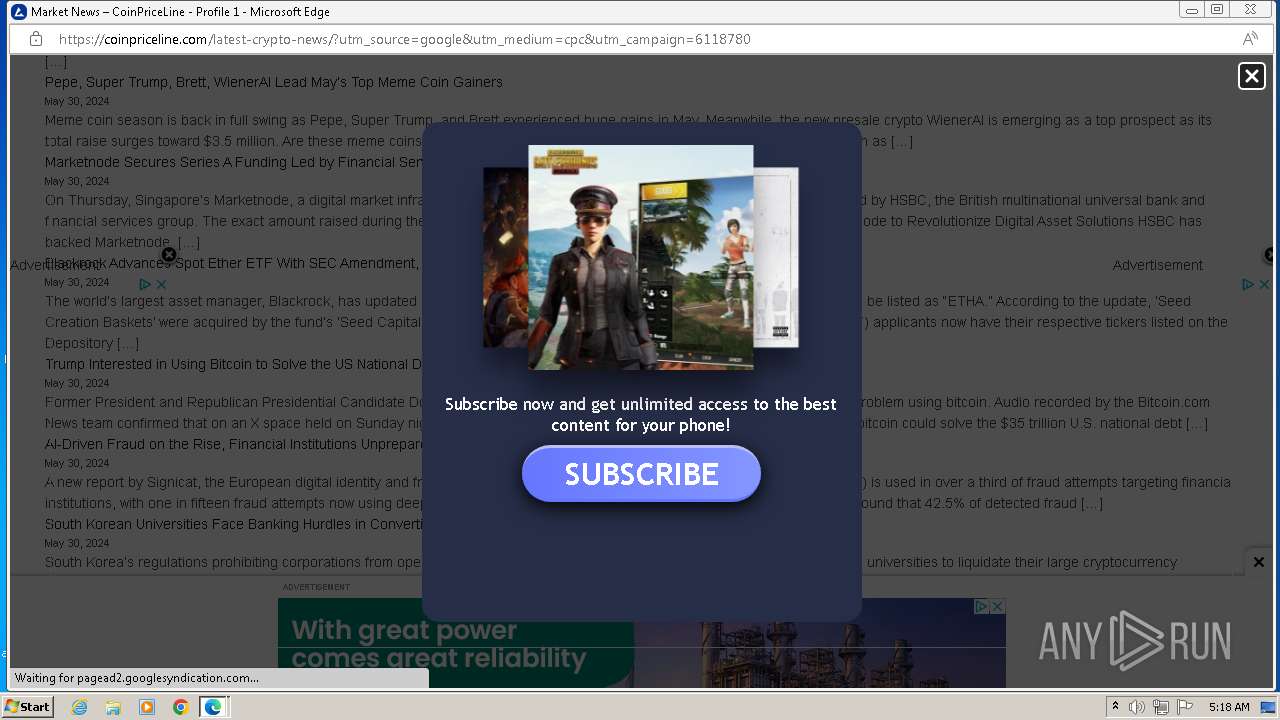Click the address bar URL field

640,39
